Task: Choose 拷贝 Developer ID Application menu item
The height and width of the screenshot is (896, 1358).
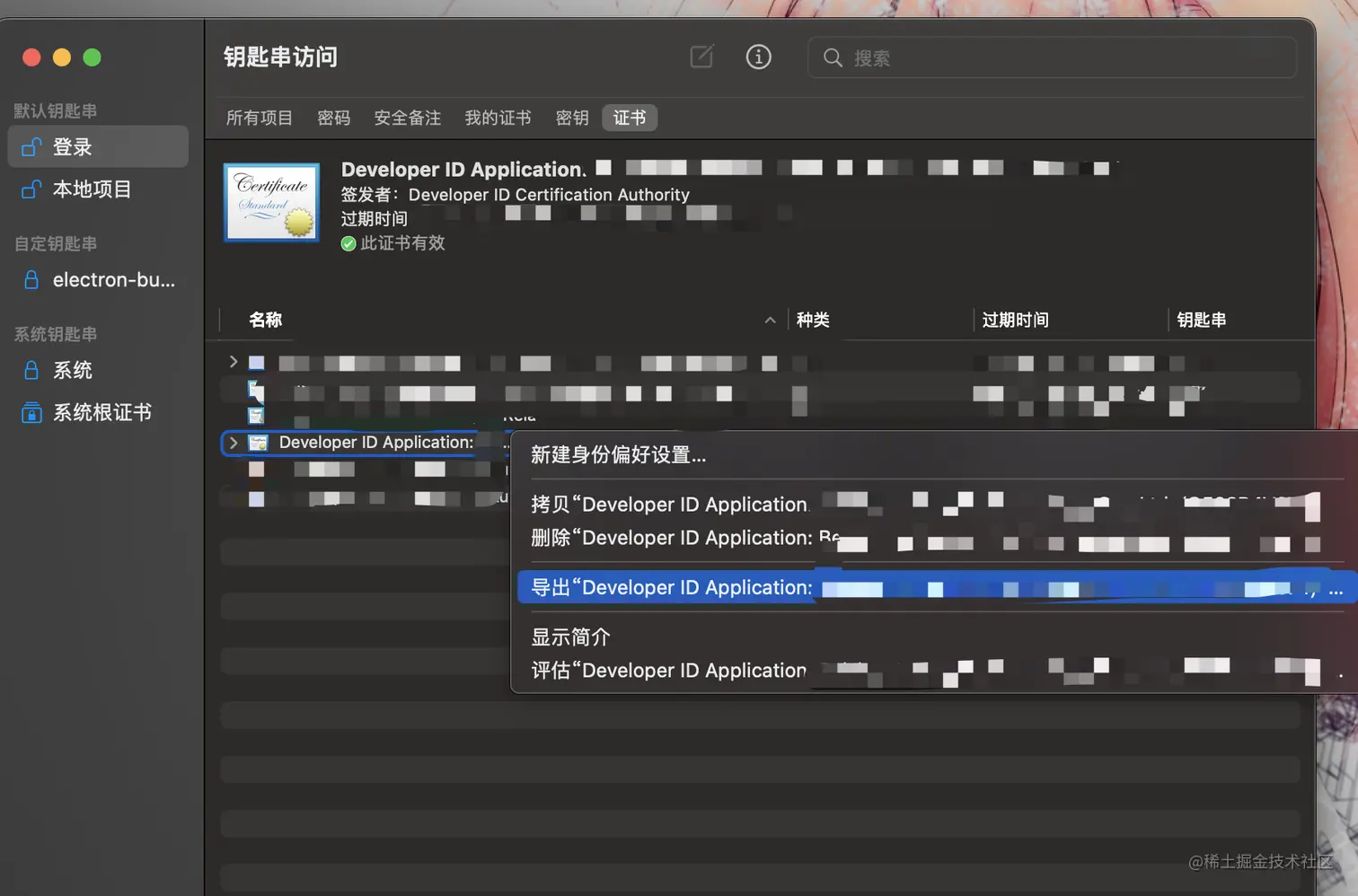Action: [x=934, y=505]
